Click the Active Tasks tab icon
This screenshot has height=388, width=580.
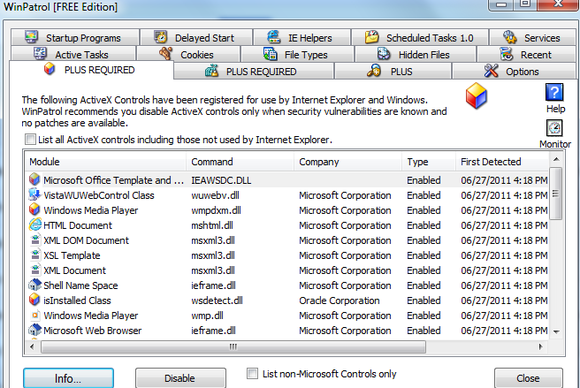coord(40,54)
